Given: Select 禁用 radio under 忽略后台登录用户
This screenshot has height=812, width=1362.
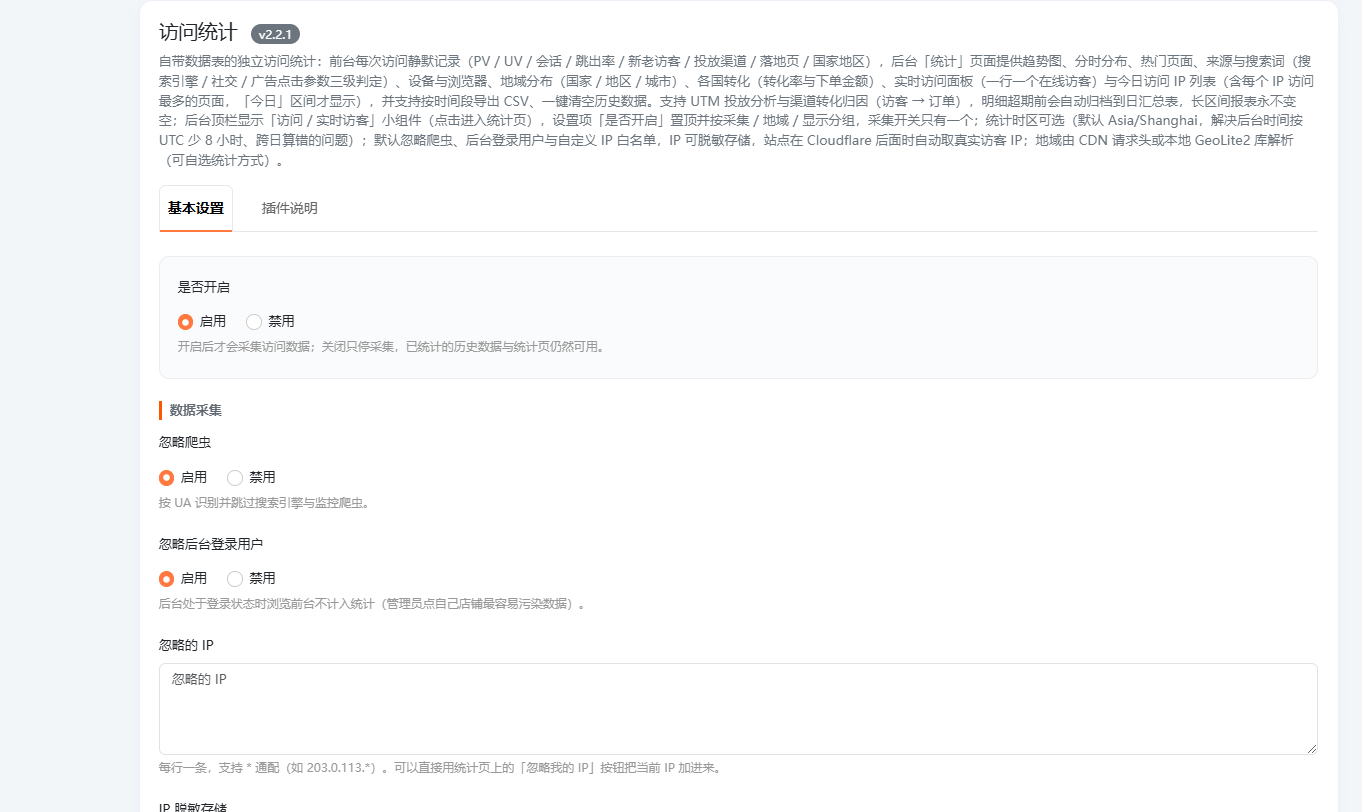Looking at the screenshot, I should pyautogui.click(x=235, y=579).
